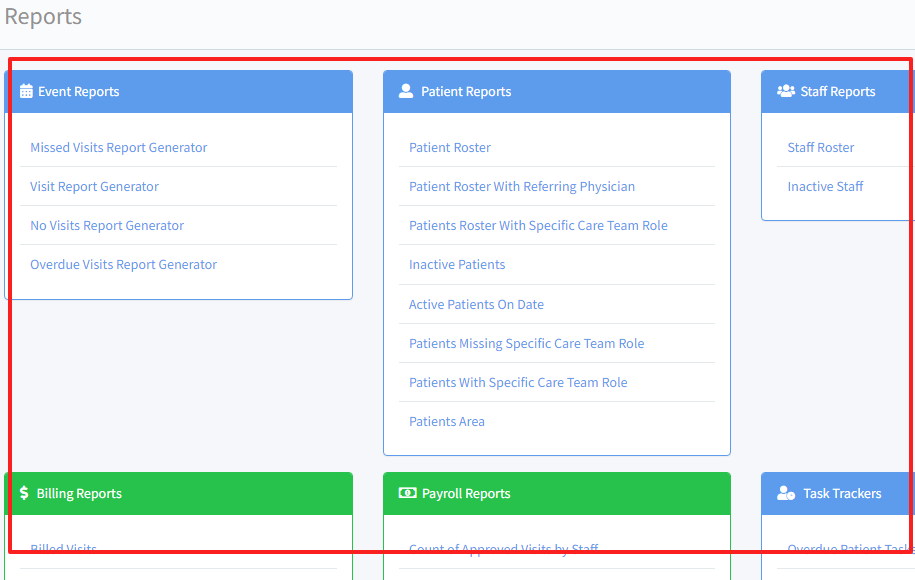The image size is (915, 580).
Task: Open Patient Roster With Referring Physician
Action: click(522, 187)
